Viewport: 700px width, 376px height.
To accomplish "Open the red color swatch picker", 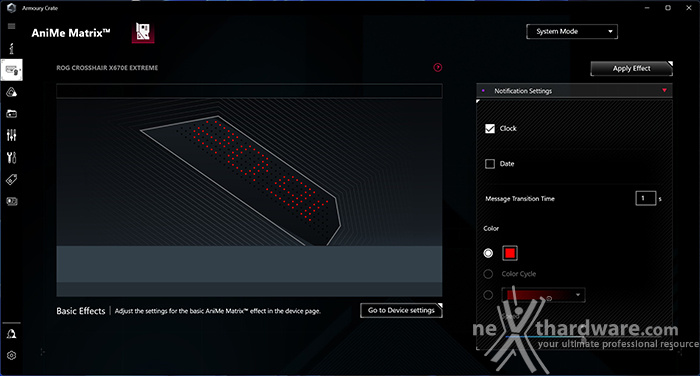I will [510, 253].
